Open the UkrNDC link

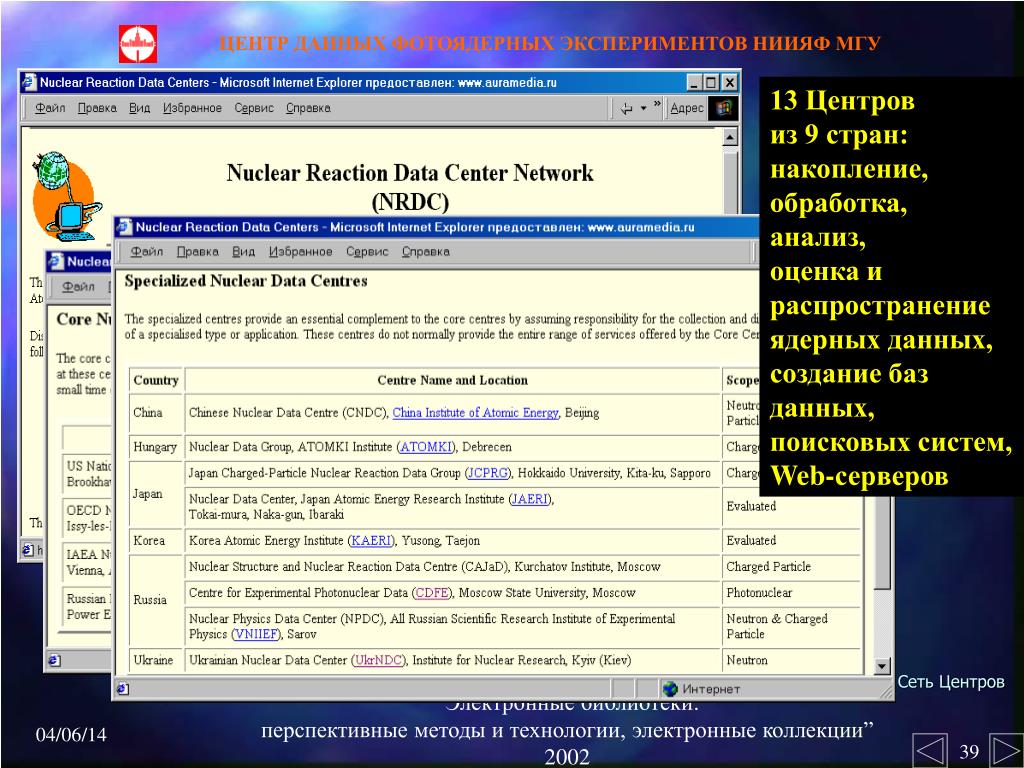378,660
